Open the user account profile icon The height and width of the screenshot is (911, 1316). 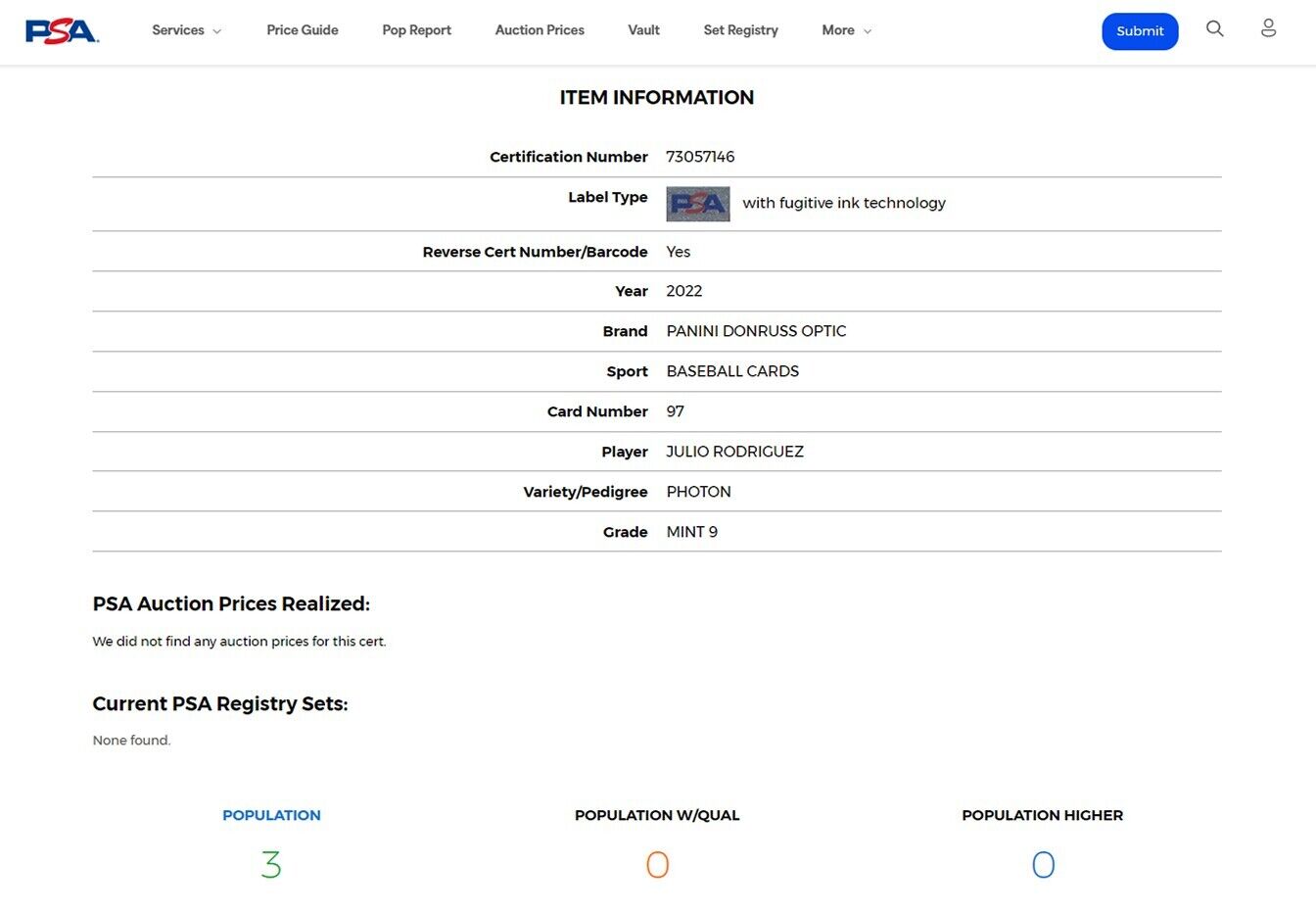click(x=1268, y=29)
